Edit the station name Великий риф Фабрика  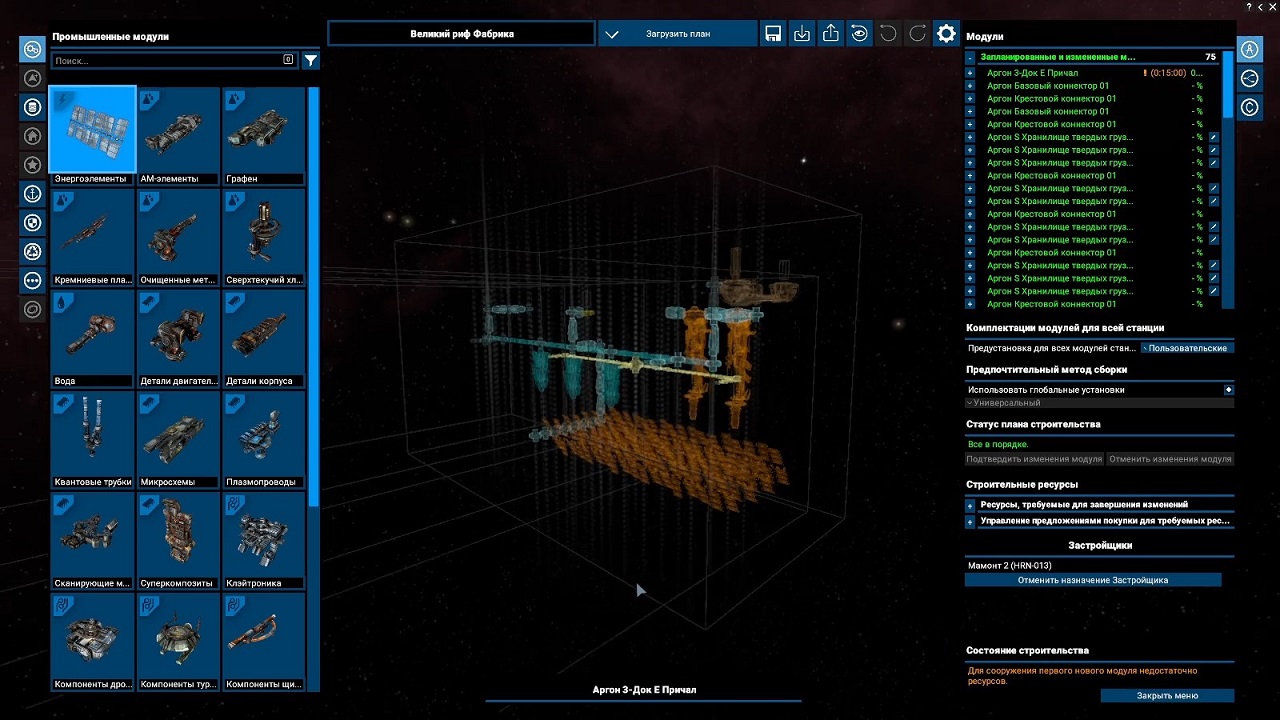pyautogui.click(x=462, y=34)
